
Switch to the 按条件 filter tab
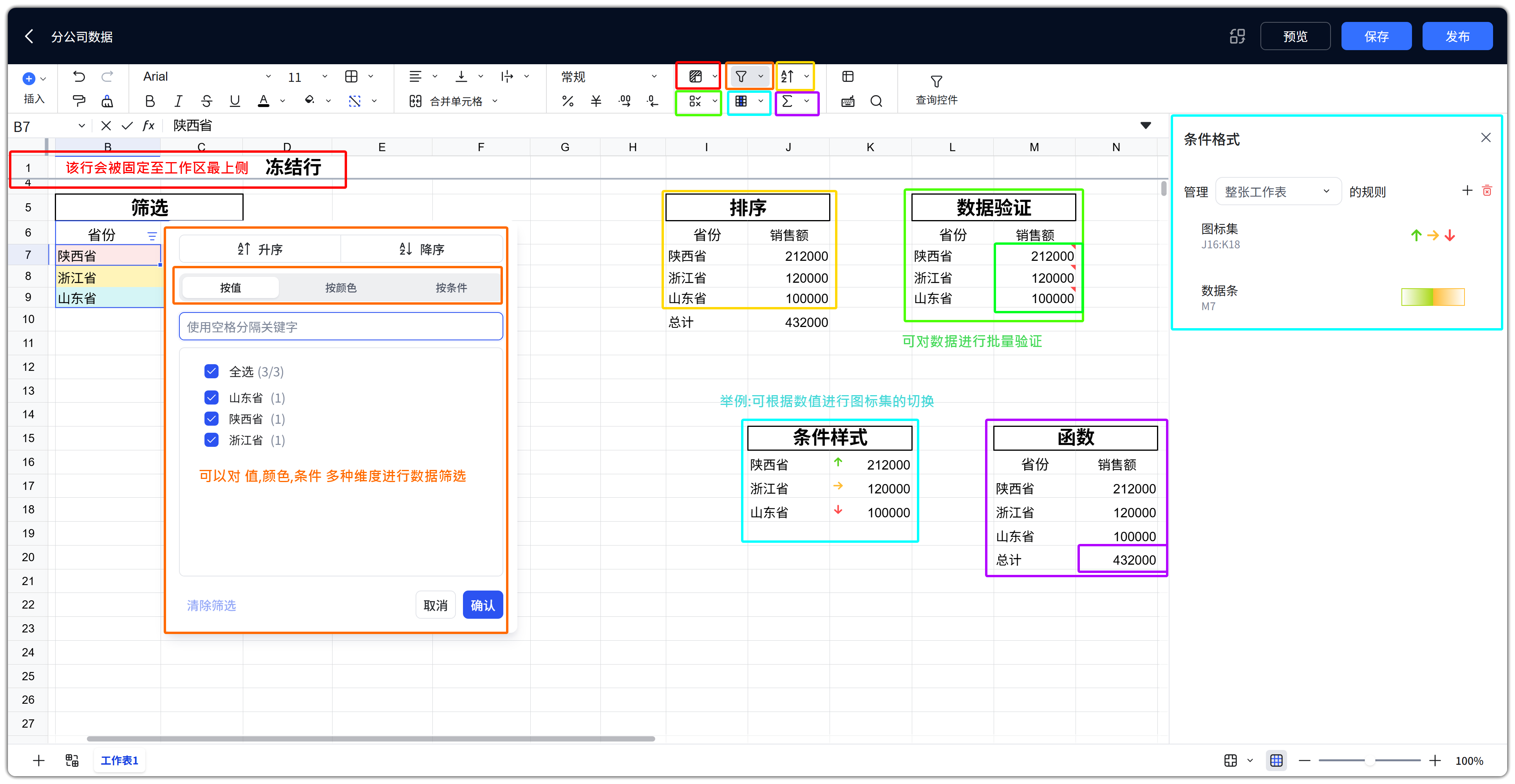point(451,287)
